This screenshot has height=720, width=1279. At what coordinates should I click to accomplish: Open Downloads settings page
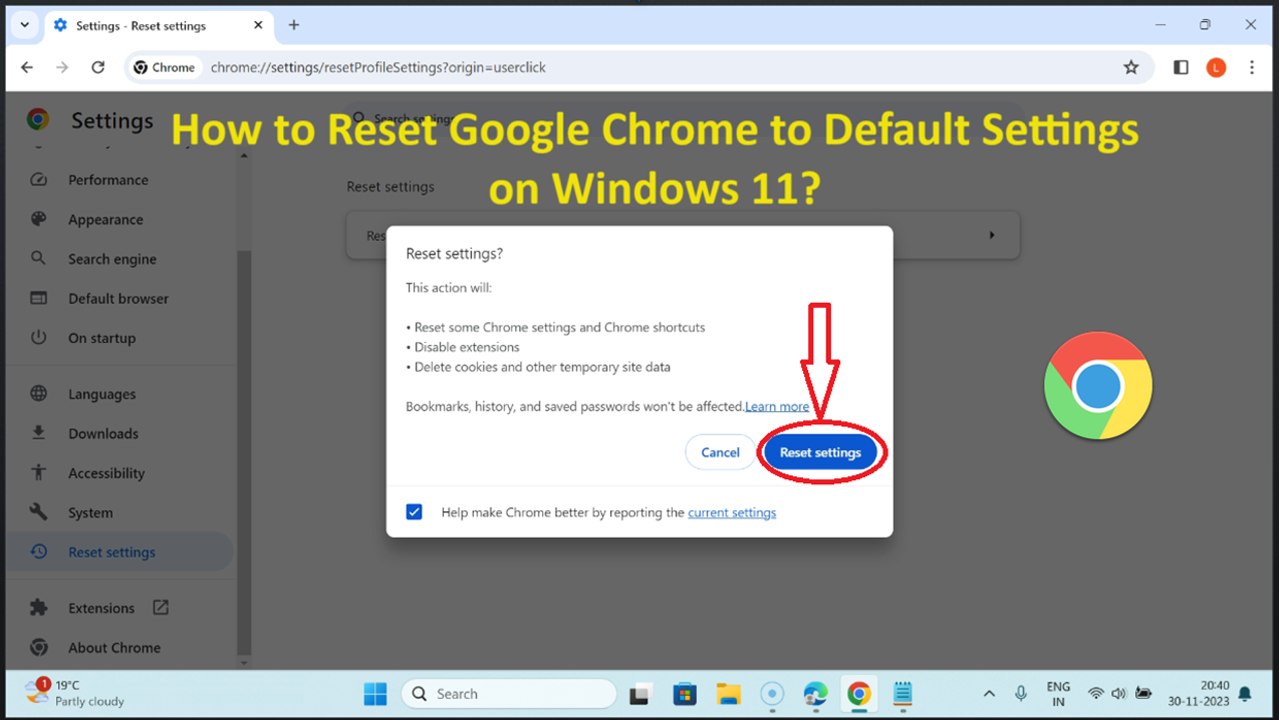pyautogui.click(x=103, y=433)
